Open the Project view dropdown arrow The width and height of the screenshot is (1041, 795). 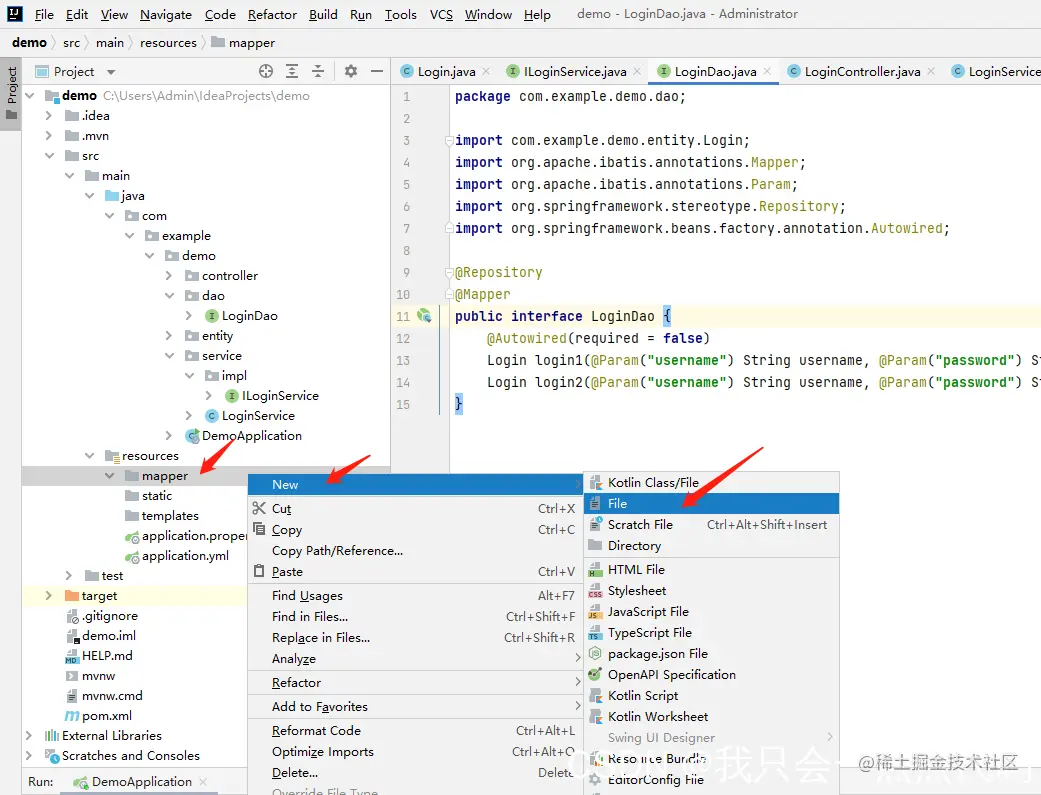[111, 72]
